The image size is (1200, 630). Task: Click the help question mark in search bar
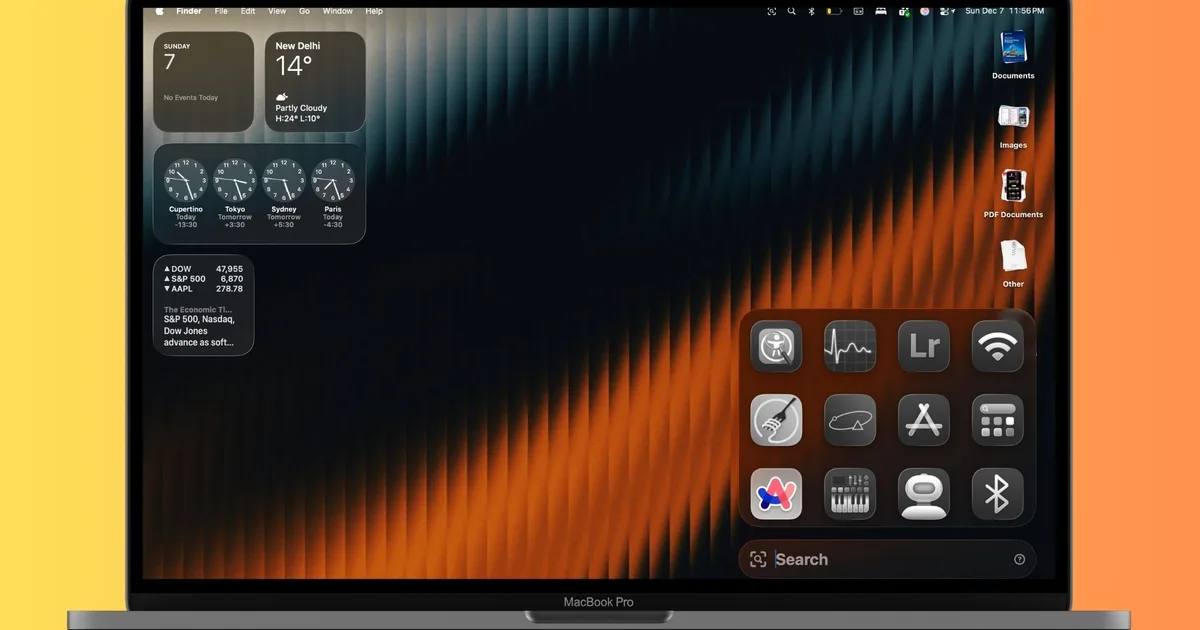[x=1019, y=560]
